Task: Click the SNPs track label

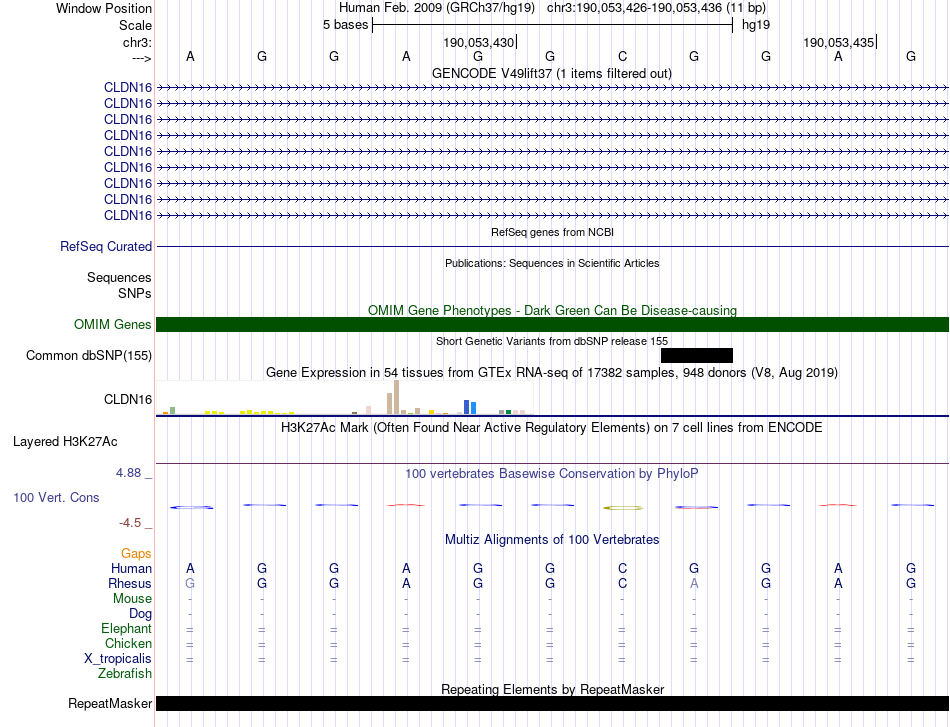Action: (x=135, y=293)
